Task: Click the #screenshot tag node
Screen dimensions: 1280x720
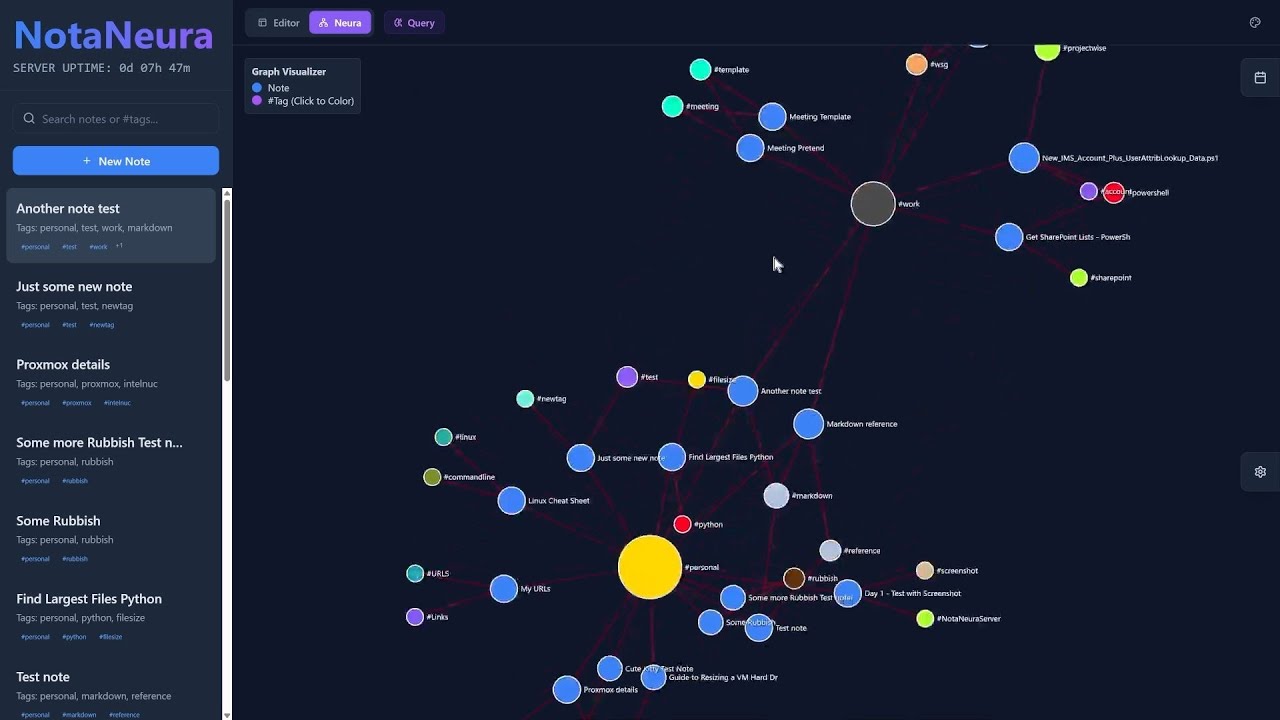Action: pyautogui.click(x=925, y=570)
